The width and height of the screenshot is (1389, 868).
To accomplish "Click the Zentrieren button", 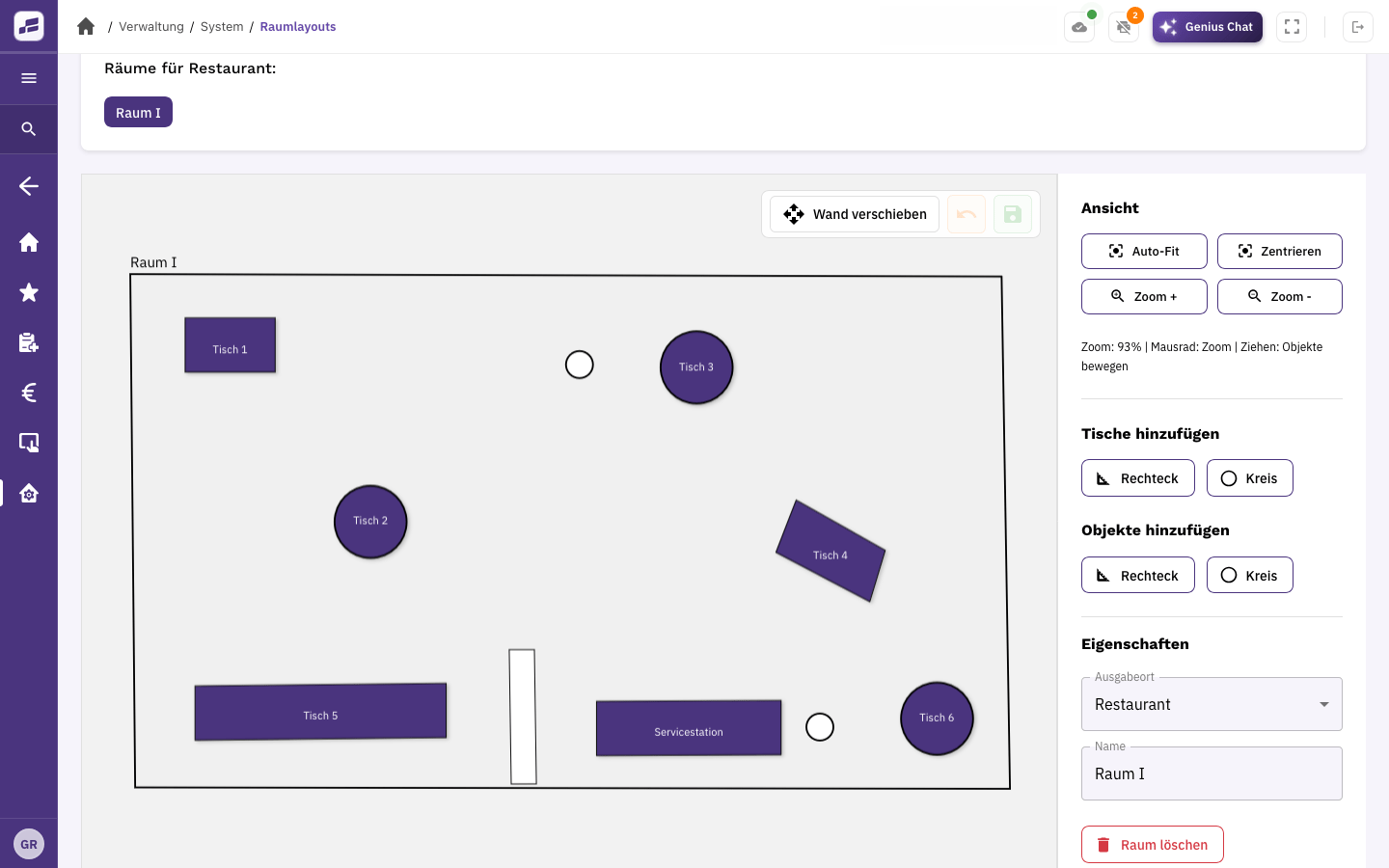I will coord(1280,251).
